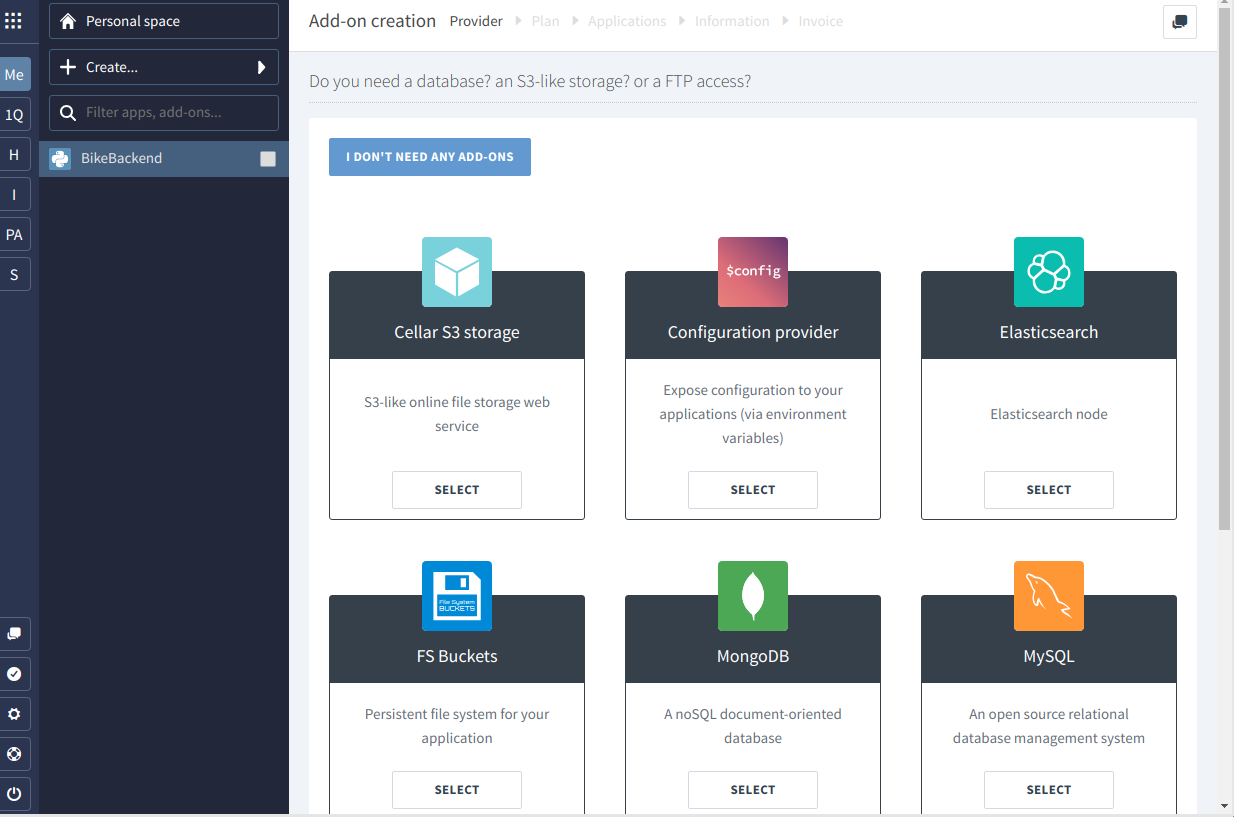Click the MongoDB leaf icon
The height and width of the screenshot is (817, 1234).
point(753,596)
